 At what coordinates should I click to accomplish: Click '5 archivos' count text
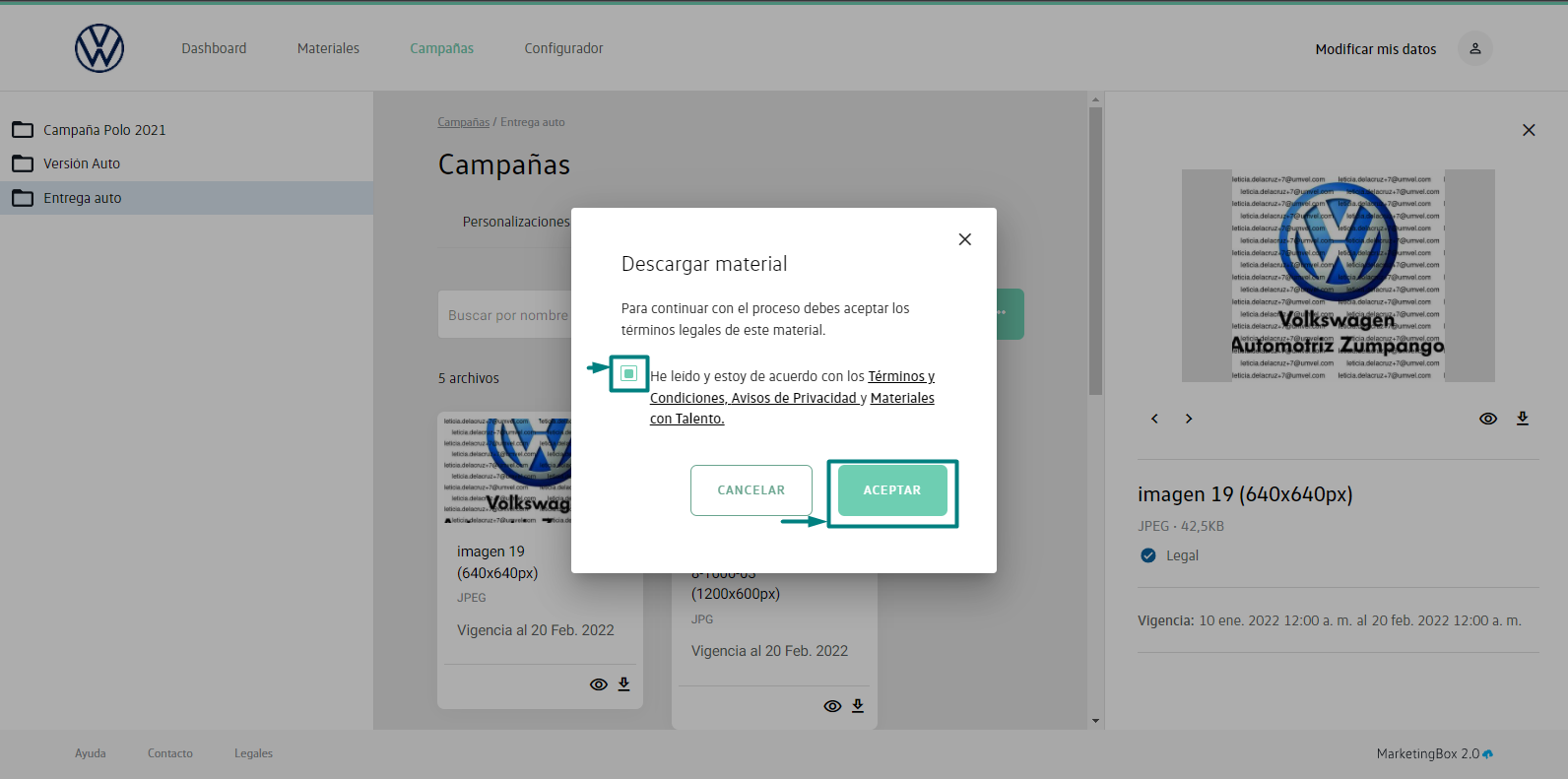click(x=469, y=378)
